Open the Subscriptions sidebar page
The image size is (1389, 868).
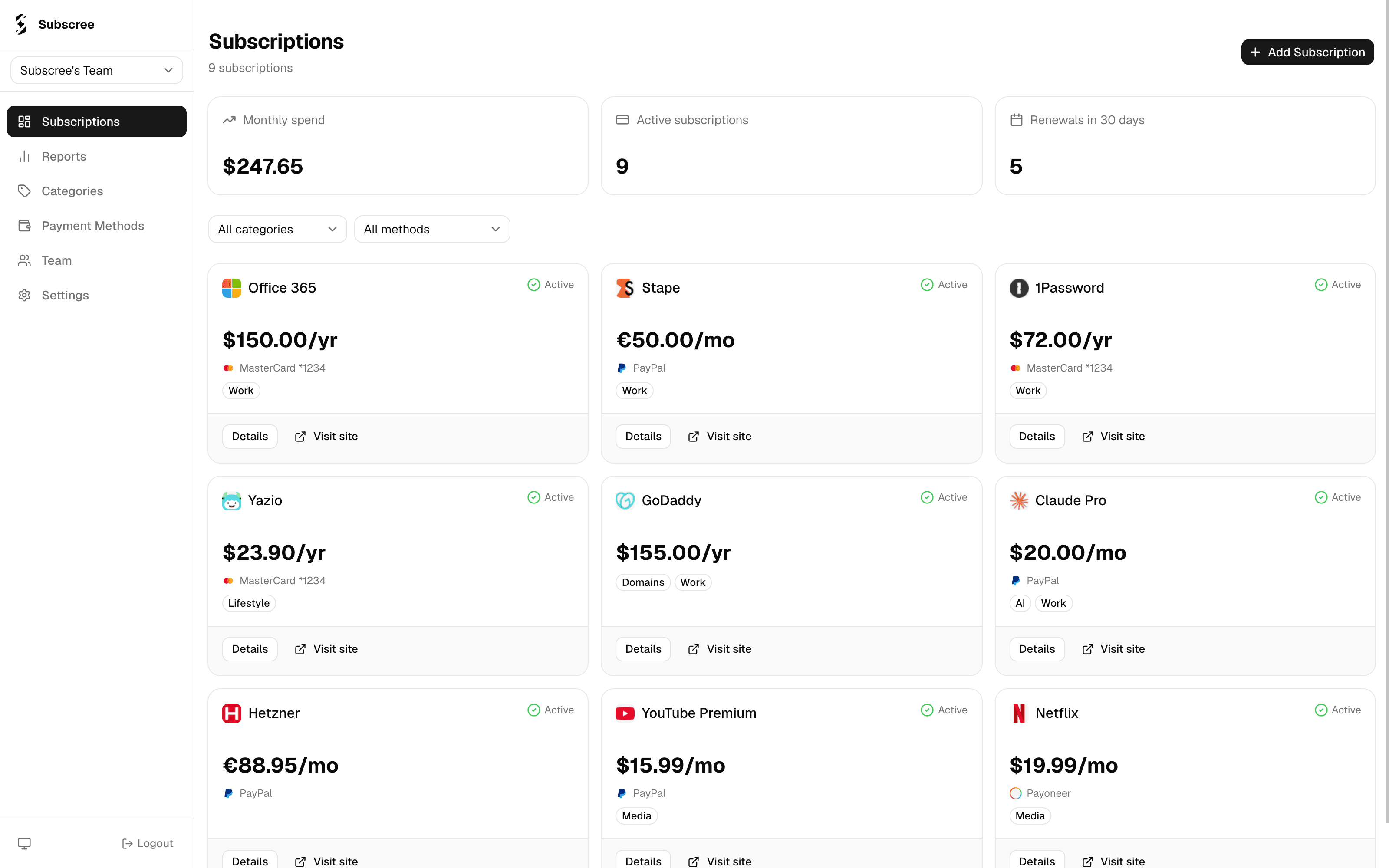(96, 121)
